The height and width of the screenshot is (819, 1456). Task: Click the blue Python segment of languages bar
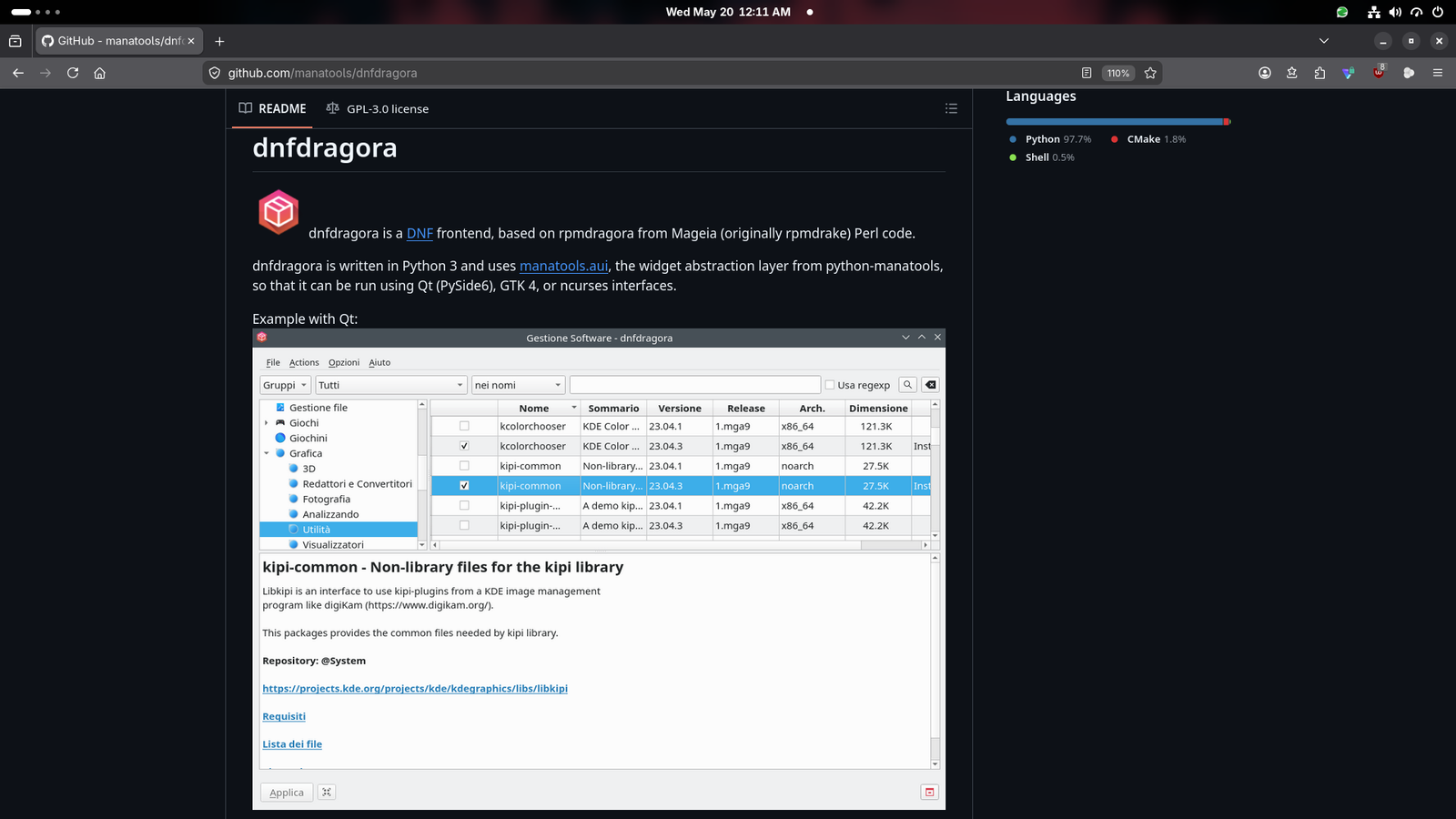tap(1115, 121)
